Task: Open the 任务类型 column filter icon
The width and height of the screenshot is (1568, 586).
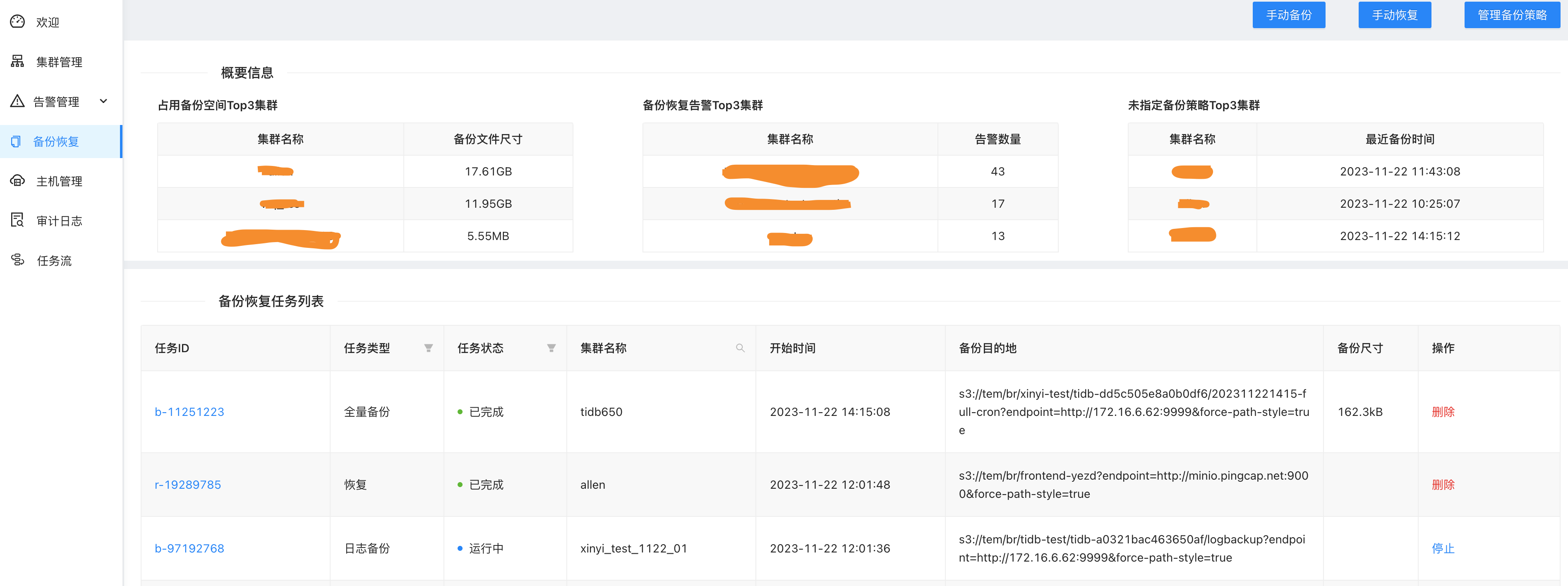Action: click(x=429, y=348)
